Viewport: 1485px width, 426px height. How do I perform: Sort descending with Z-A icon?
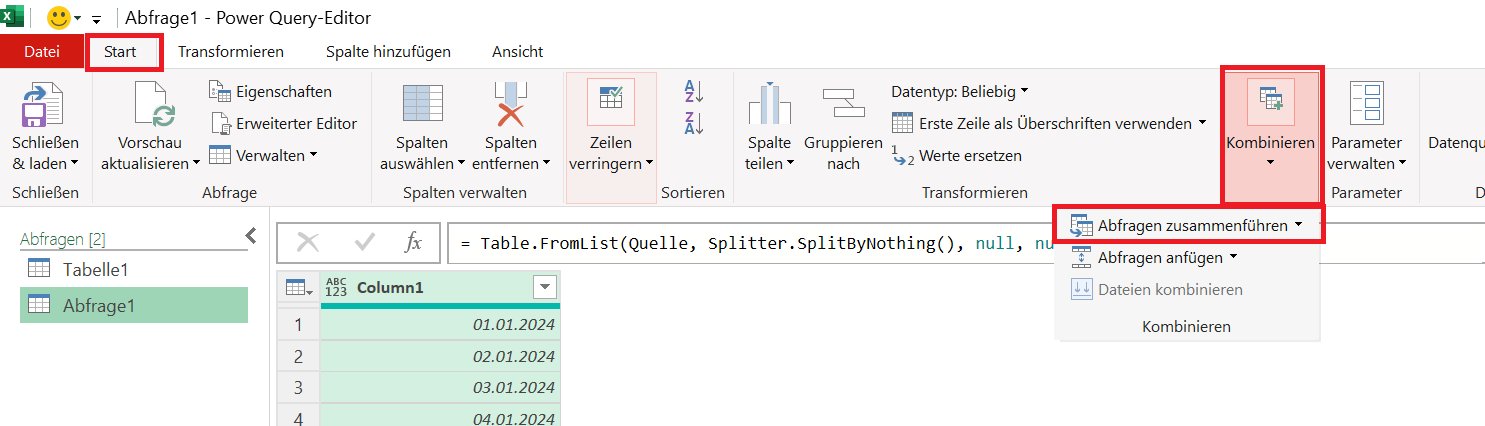coord(694,124)
